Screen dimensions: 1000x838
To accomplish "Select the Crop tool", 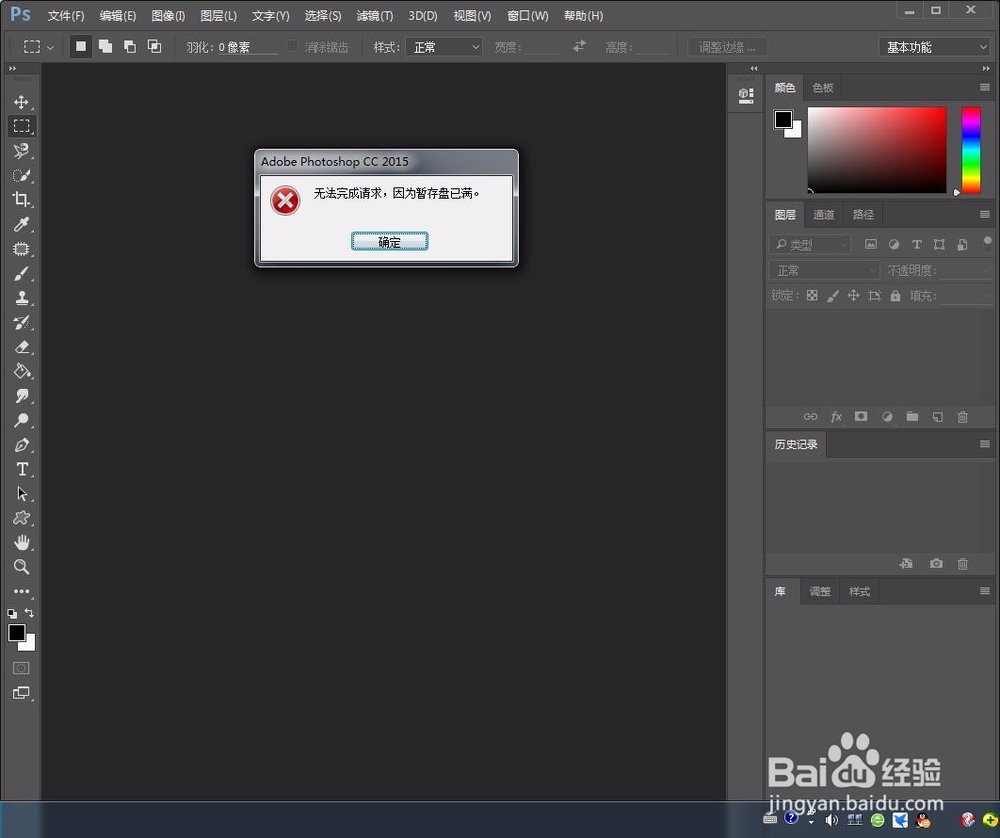I will (21, 200).
